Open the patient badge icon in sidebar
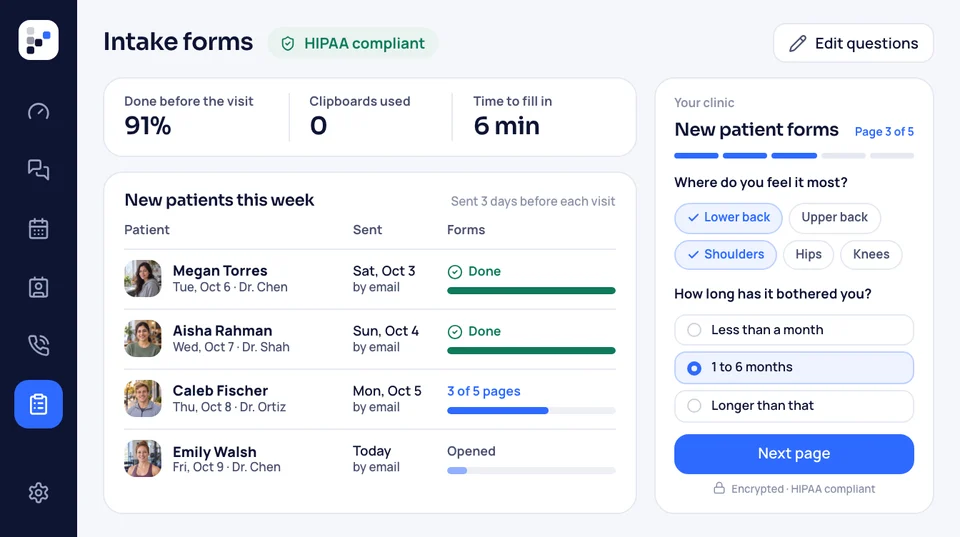 [39, 287]
